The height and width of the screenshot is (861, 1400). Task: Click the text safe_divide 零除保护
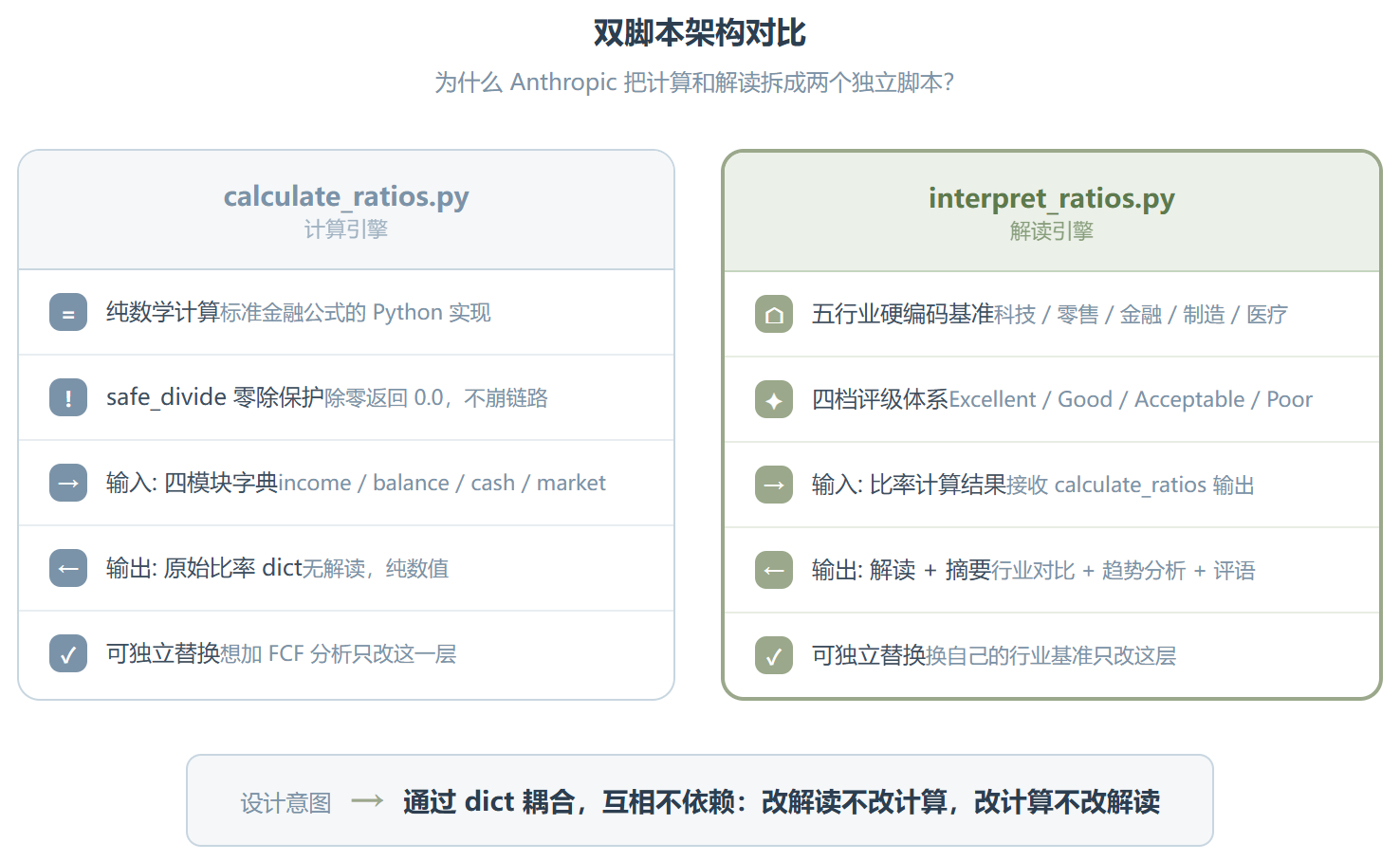coord(215,398)
